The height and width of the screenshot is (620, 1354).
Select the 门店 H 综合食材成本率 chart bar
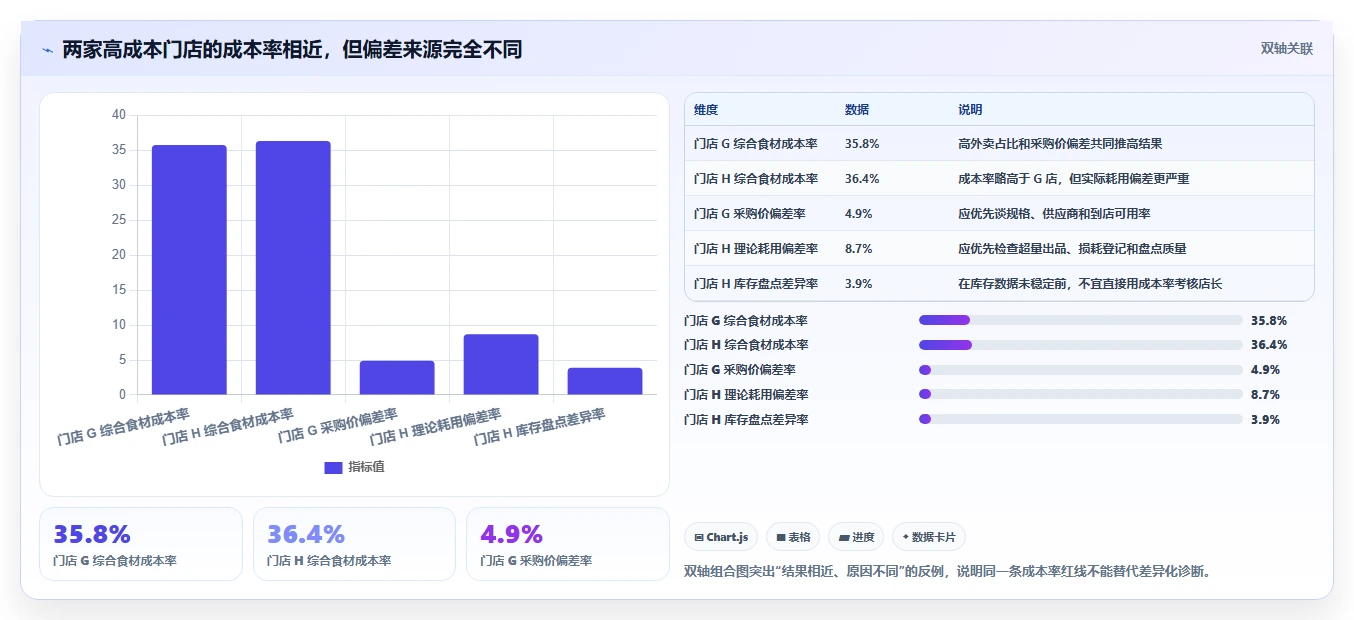tap(293, 268)
